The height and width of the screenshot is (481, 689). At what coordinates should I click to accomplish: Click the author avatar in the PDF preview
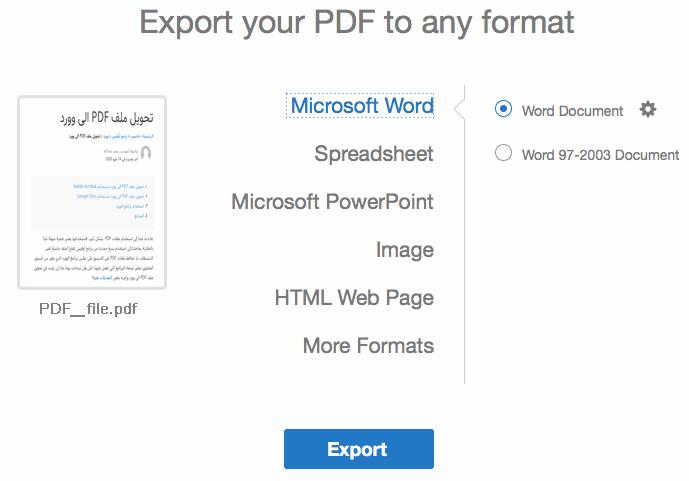tap(147, 153)
